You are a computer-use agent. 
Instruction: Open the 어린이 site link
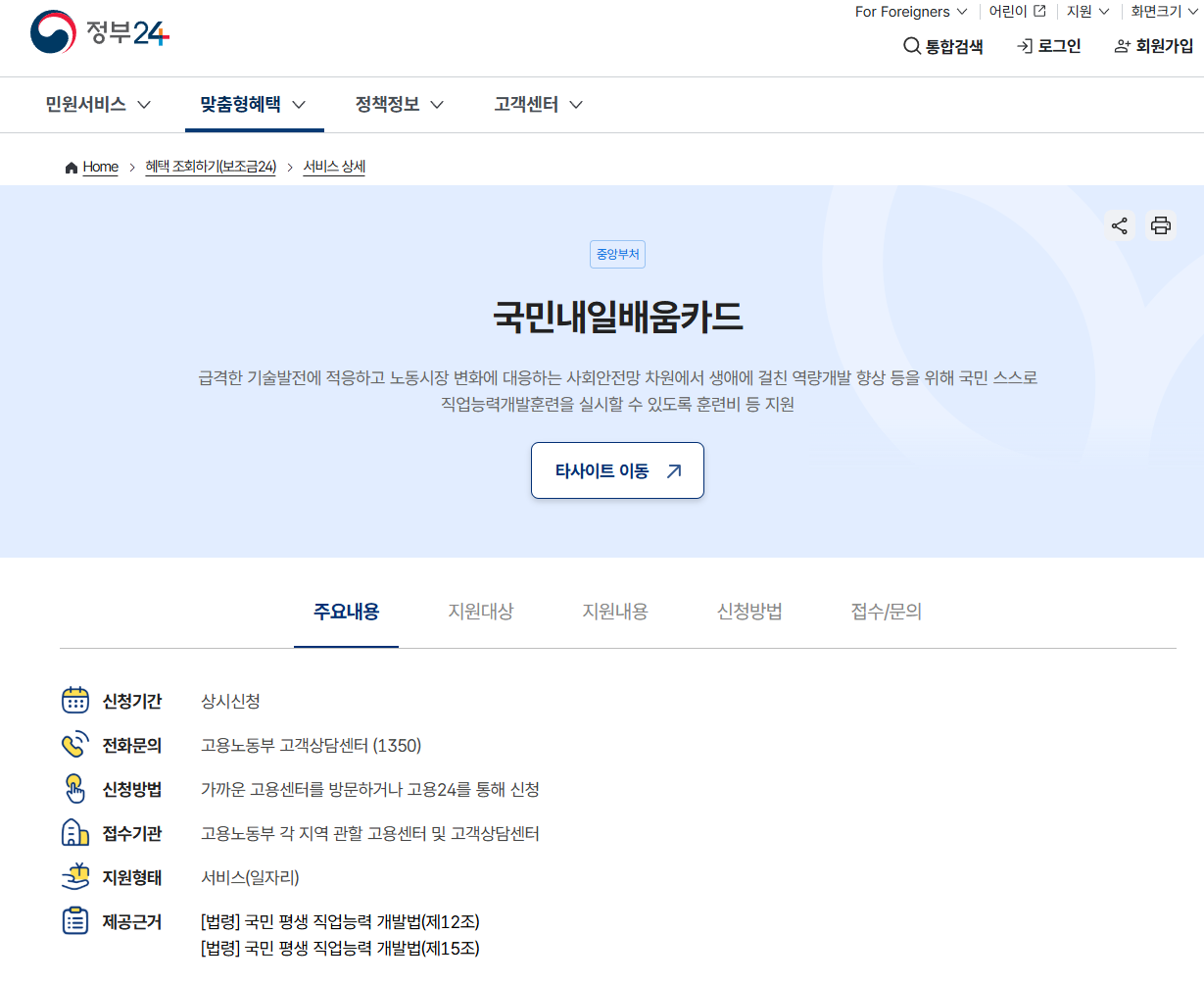1017,12
